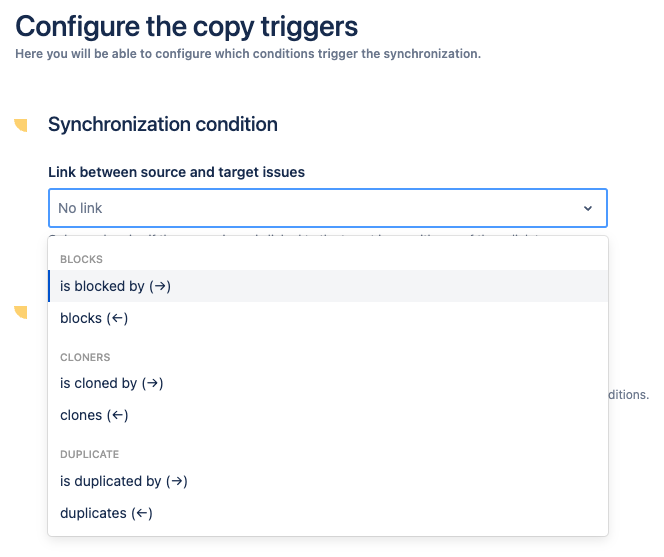664x557 pixels.
Task: Click 'Configure the copy triggers' page title
Action: 186,25
